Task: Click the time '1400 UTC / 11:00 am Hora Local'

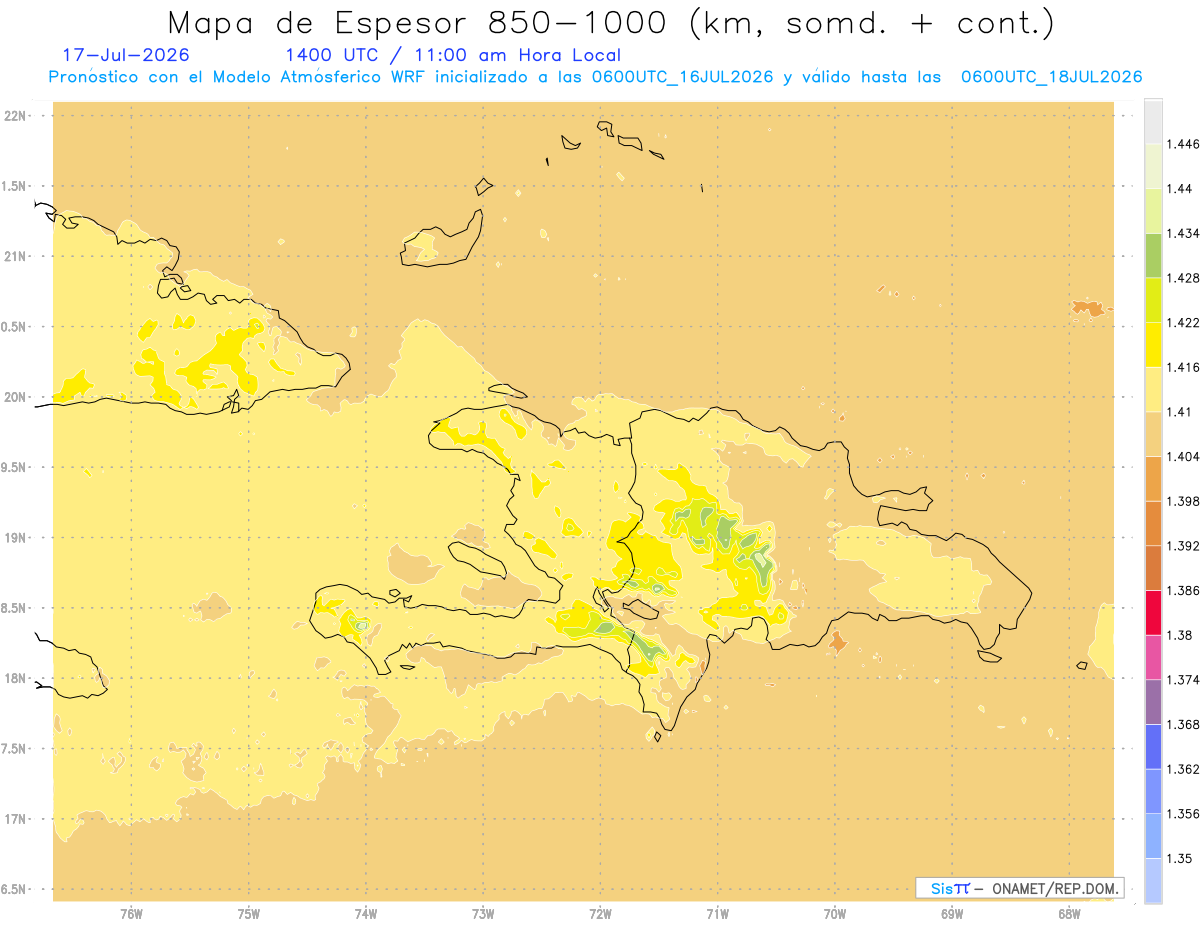Action: coord(453,55)
